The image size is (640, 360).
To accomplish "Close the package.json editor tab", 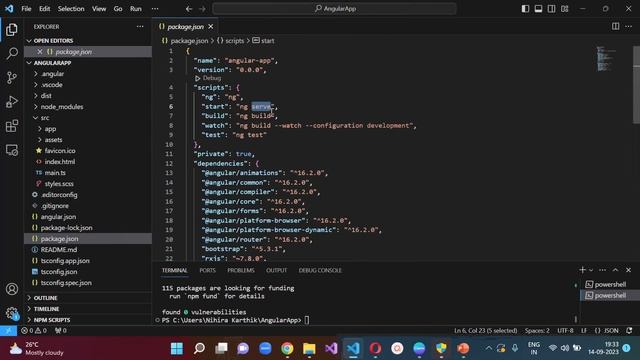I will click(211, 27).
